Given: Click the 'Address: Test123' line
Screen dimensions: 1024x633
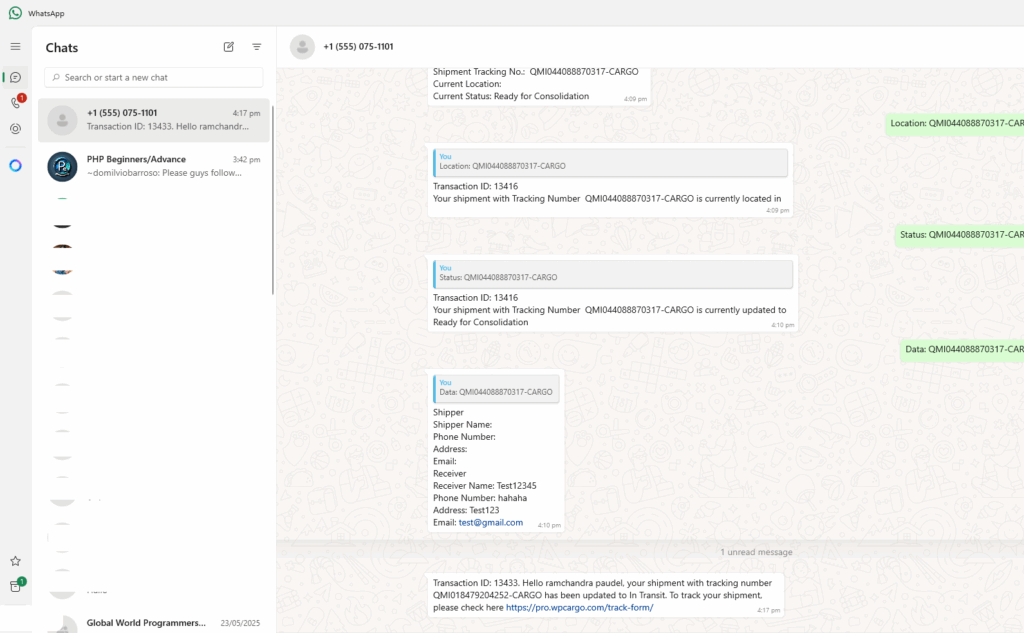Looking at the screenshot, I should click(466, 510).
